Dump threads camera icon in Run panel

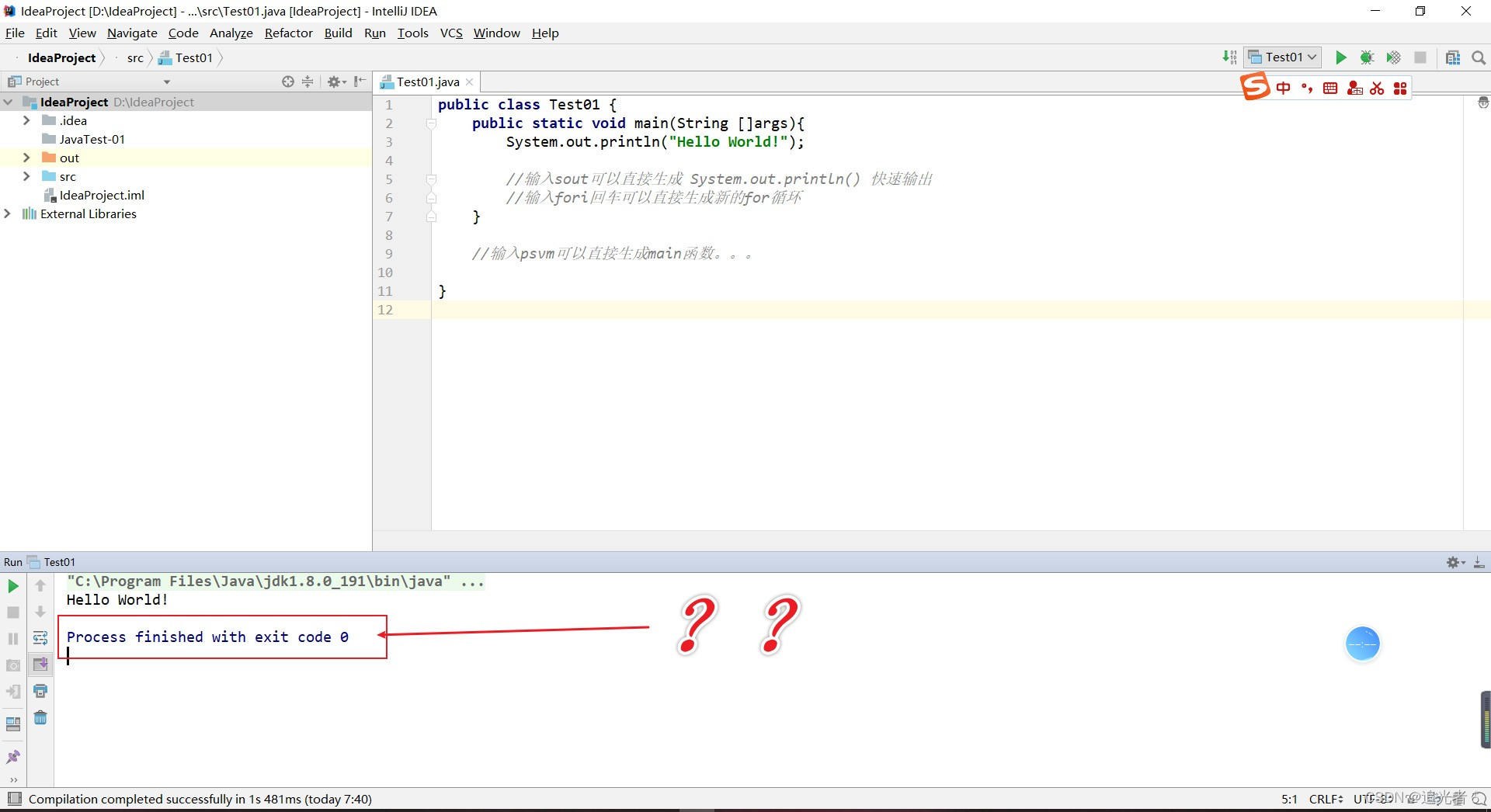click(13, 665)
